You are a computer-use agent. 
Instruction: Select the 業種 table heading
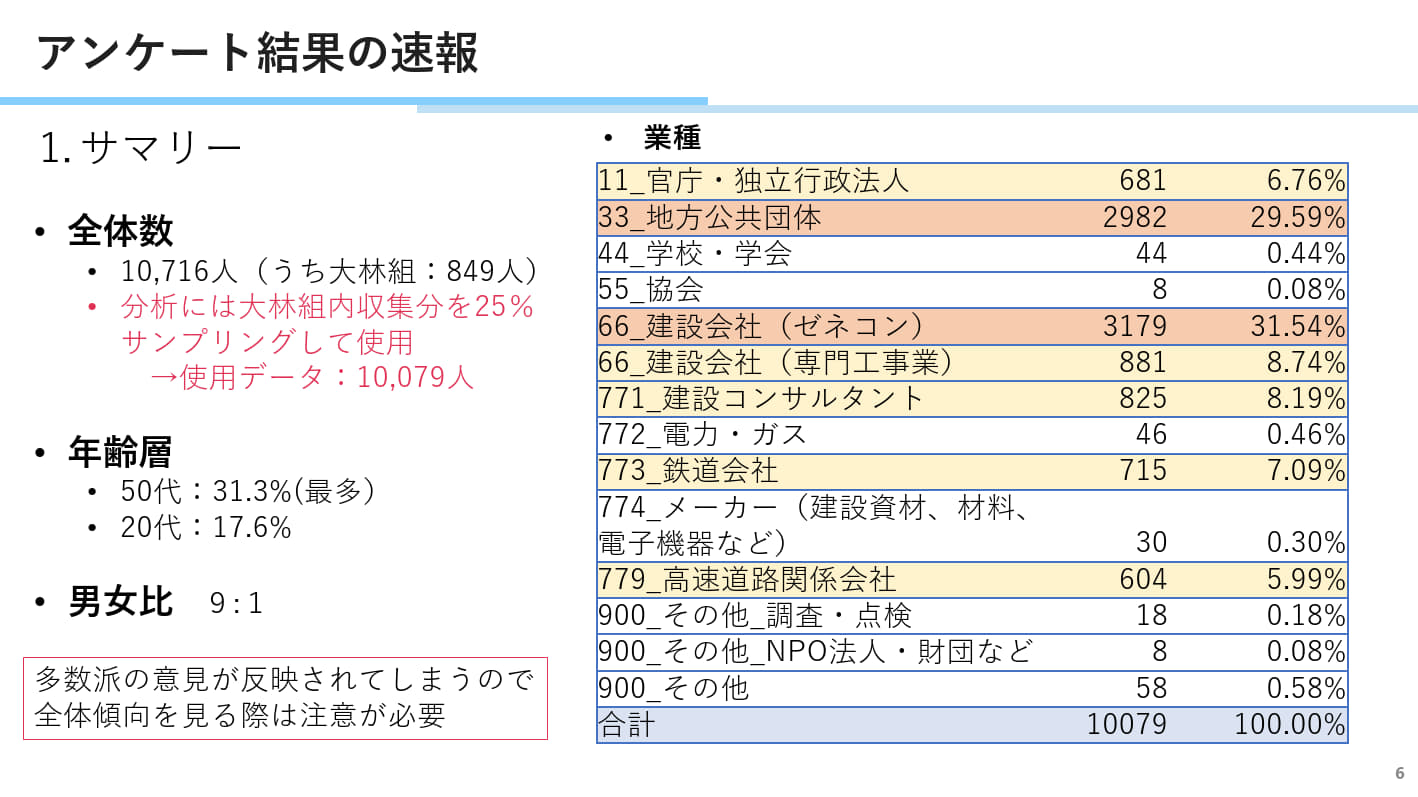click(672, 137)
